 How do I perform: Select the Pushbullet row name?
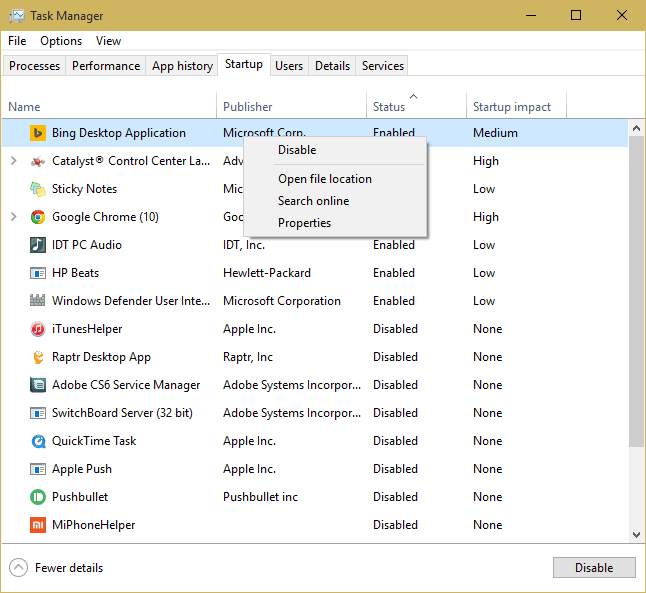tap(80, 497)
